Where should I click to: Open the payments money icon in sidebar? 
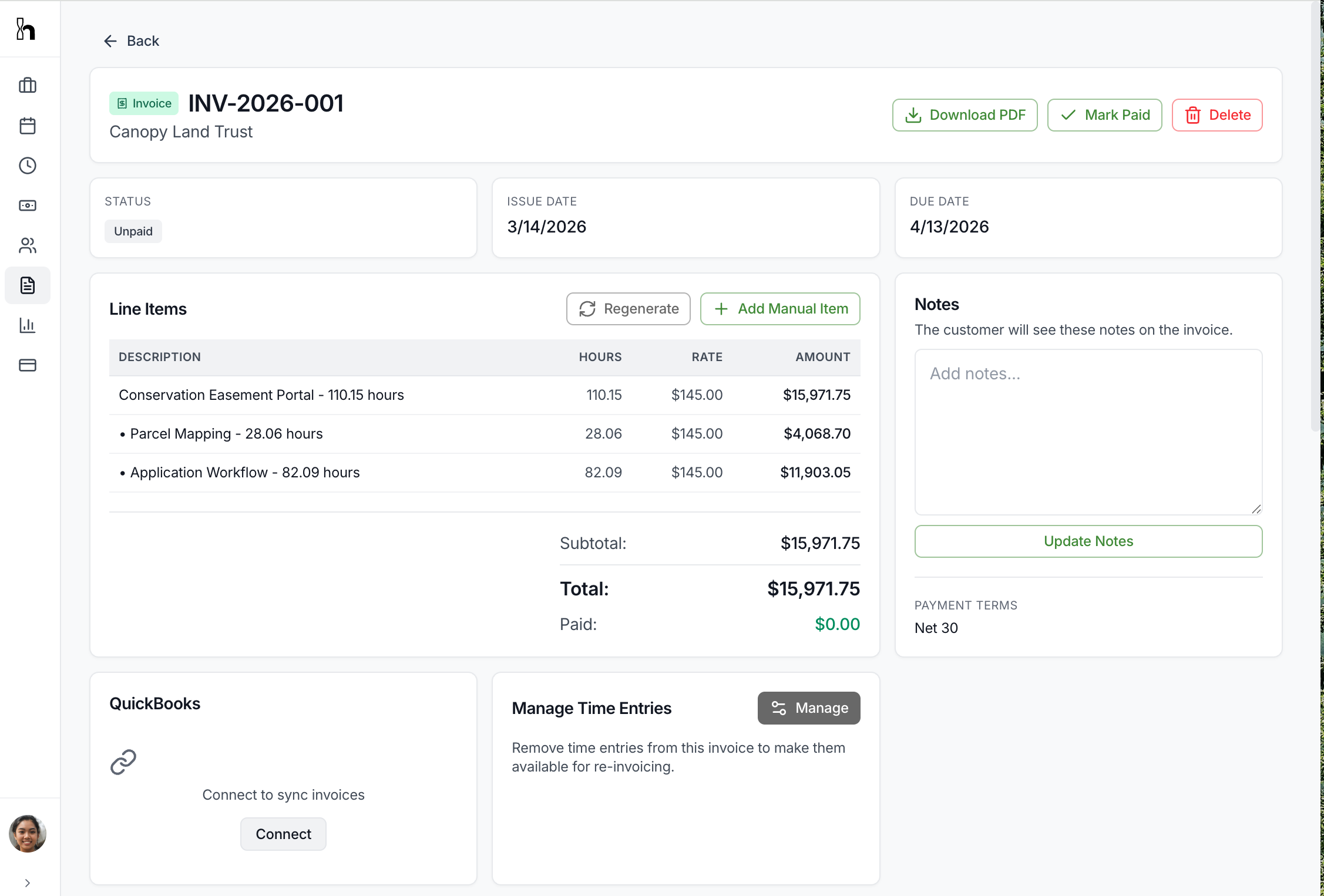tap(27, 206)
